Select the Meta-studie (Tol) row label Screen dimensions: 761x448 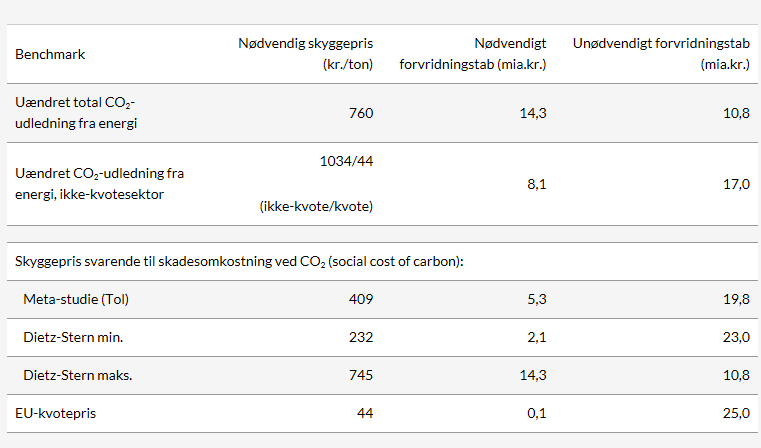pos(76,299)
